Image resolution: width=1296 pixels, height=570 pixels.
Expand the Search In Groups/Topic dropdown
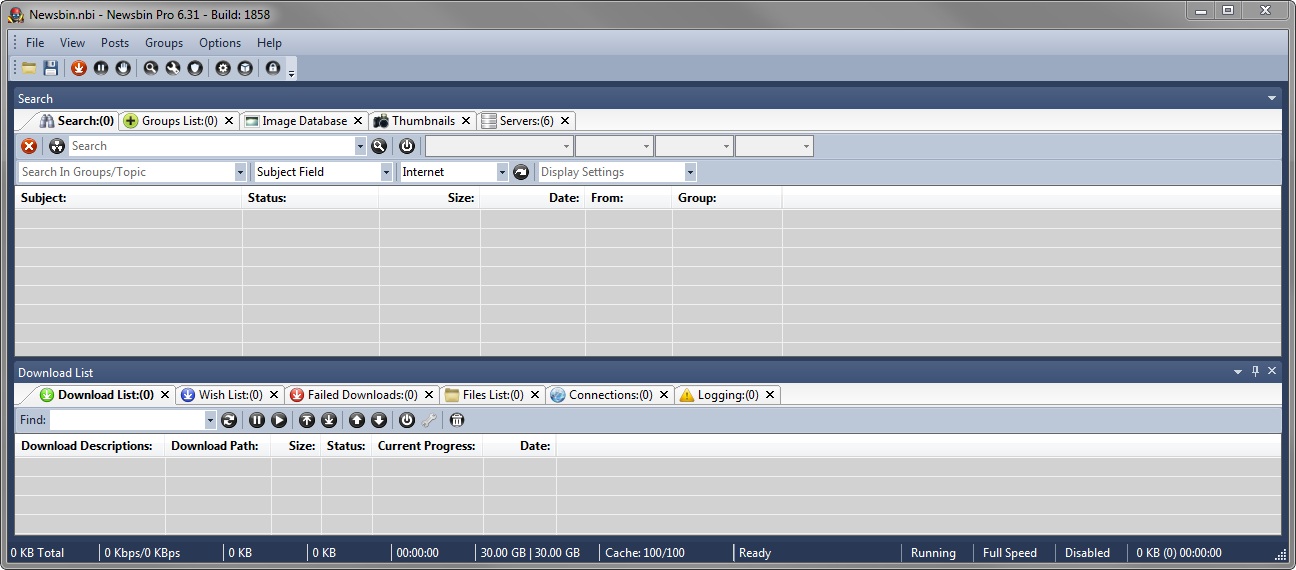[x=240, y=172]
